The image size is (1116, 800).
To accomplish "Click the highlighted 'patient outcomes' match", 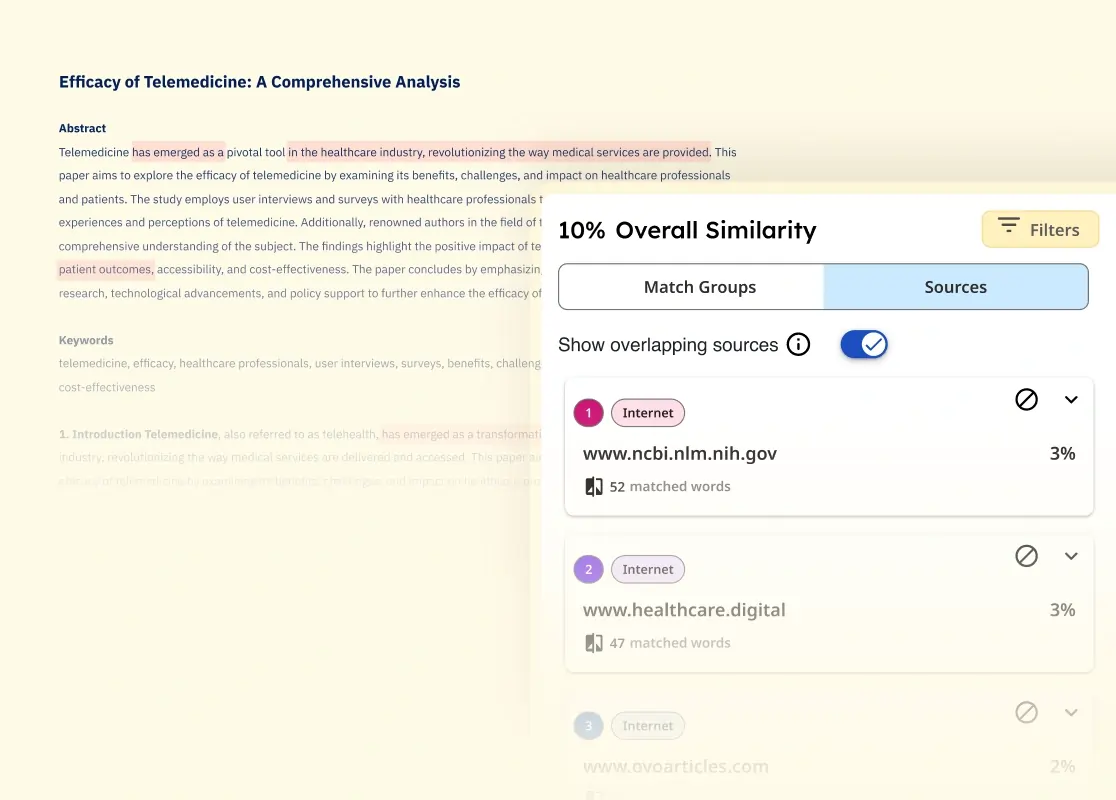I will pos(105,269).
